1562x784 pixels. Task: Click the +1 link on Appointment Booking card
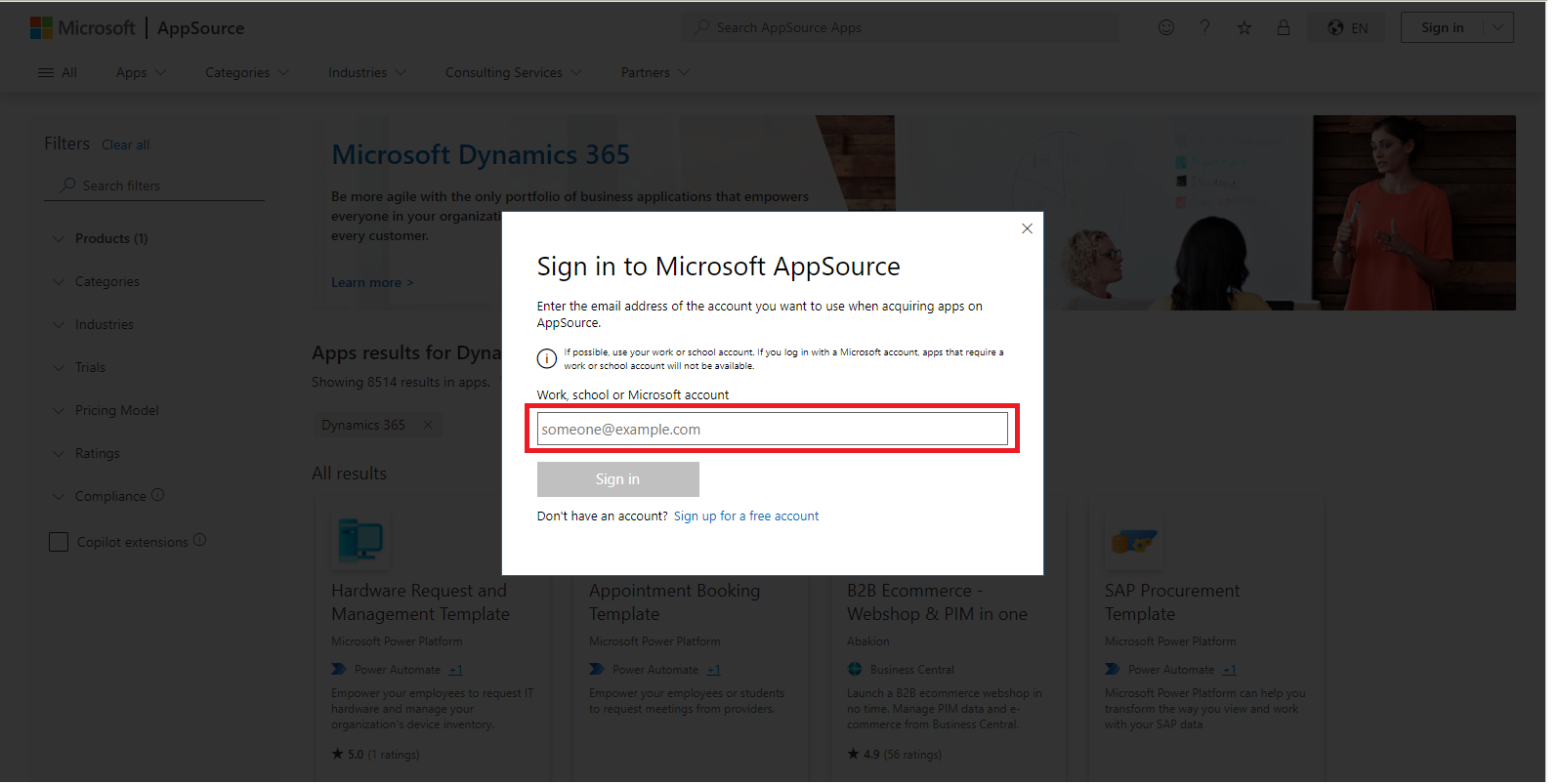click(x=713, y=670)
